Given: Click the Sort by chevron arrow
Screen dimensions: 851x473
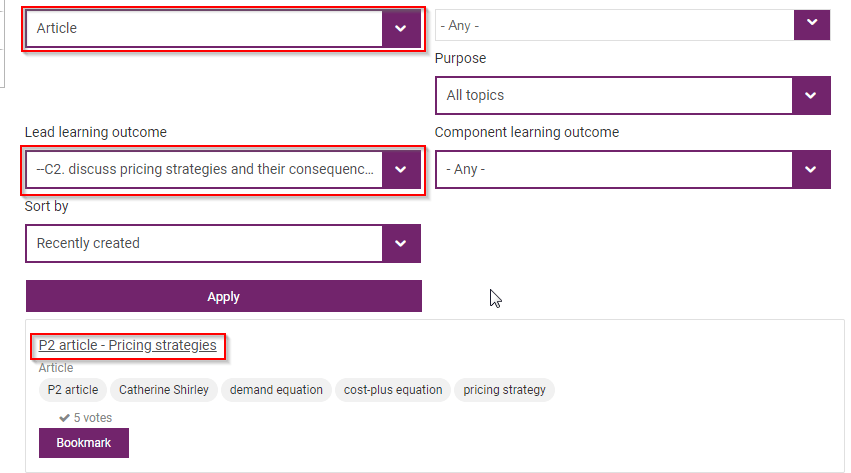Looking at the screenshot, I should pyautogui.click(x=401, y=243).
